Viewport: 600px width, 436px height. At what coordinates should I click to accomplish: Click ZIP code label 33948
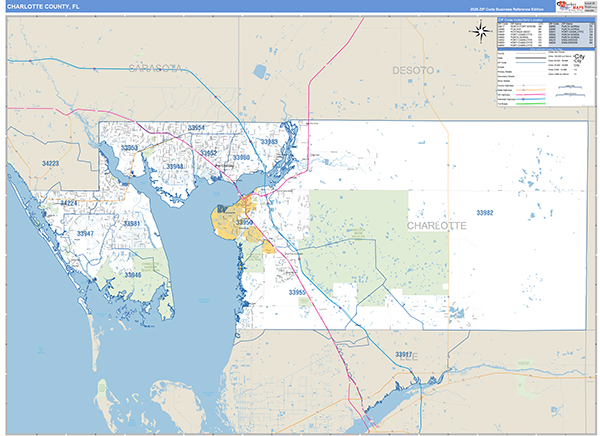[x=174, y=167]
